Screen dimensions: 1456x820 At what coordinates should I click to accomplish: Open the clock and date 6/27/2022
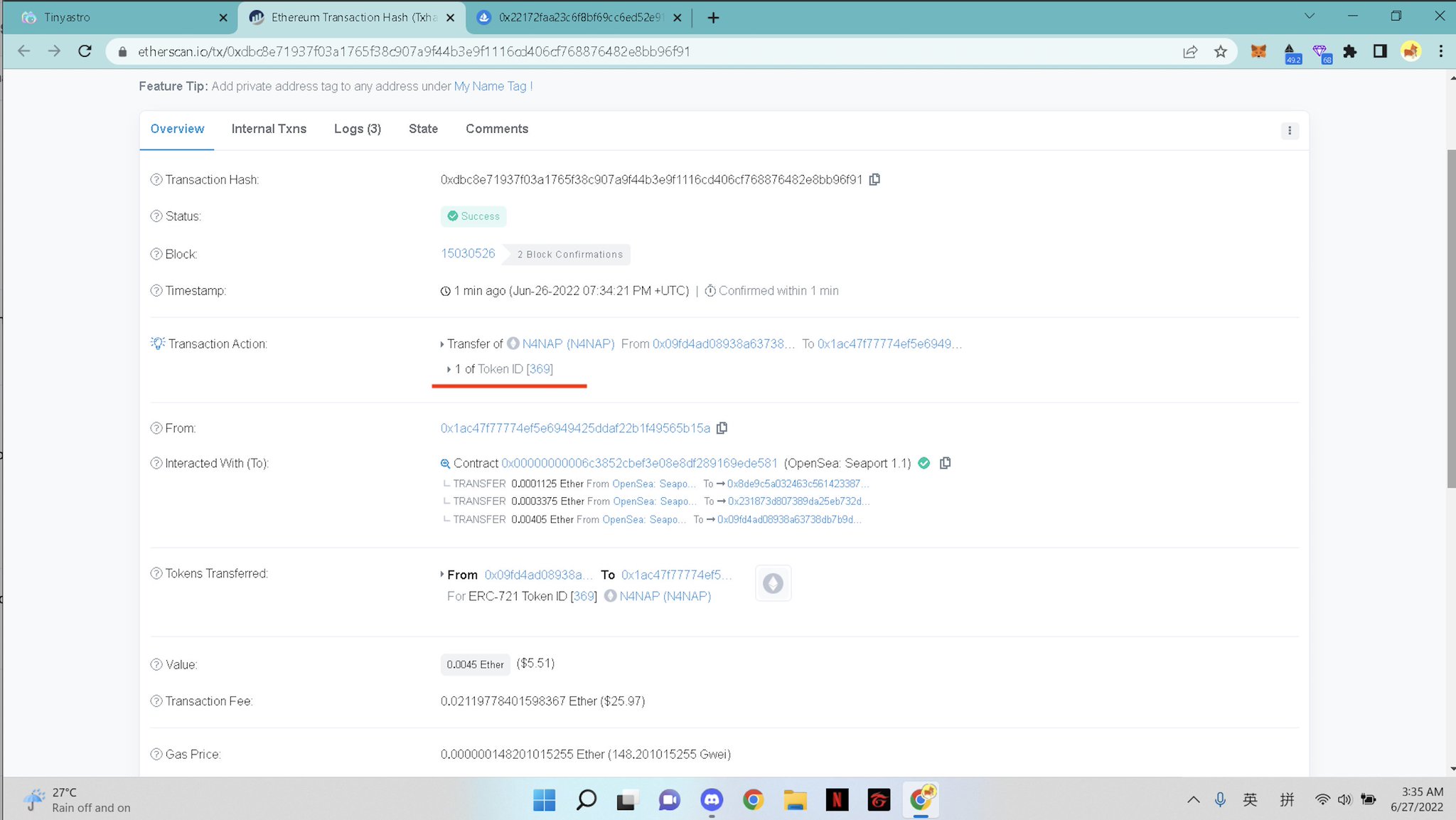[x=1417, y=799]
